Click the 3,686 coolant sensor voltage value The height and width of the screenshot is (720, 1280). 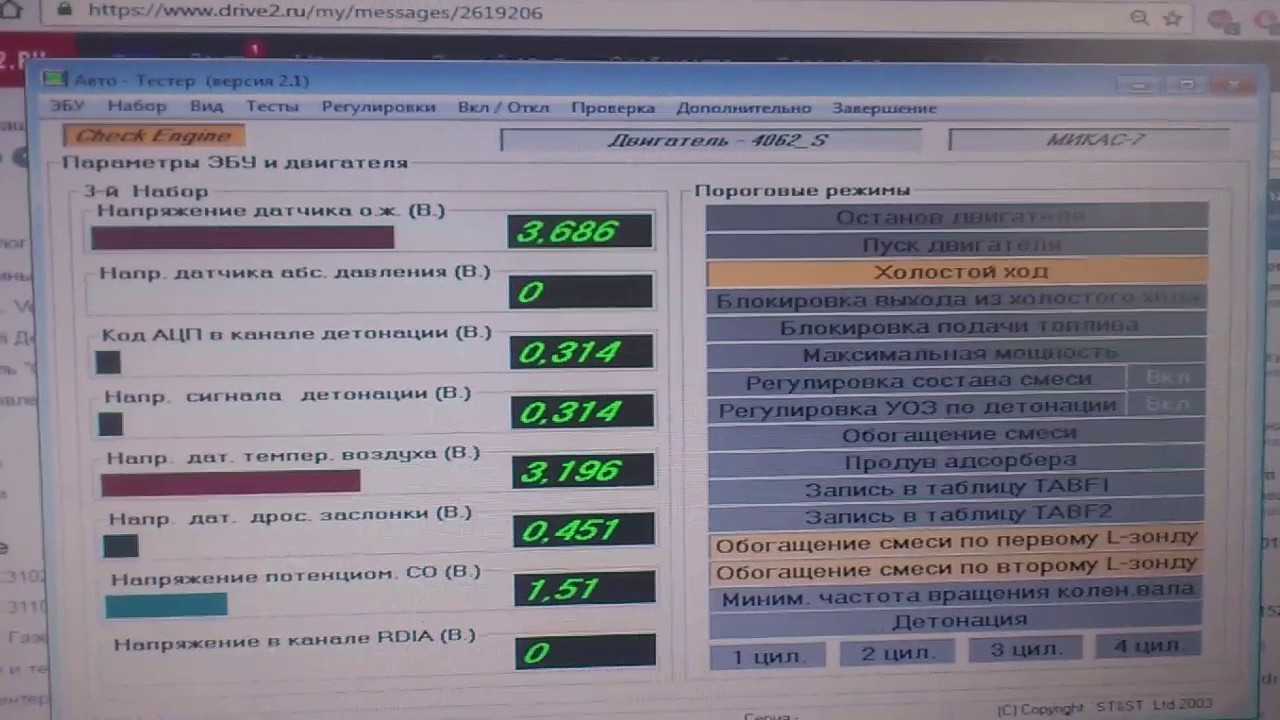point(580,231)
